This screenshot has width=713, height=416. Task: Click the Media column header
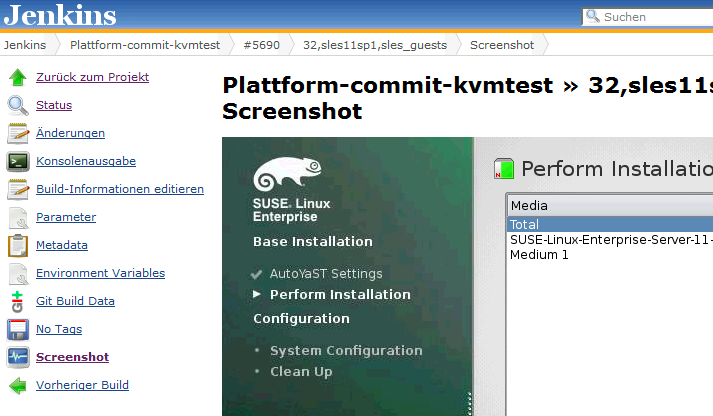click(x=610, y=205)
